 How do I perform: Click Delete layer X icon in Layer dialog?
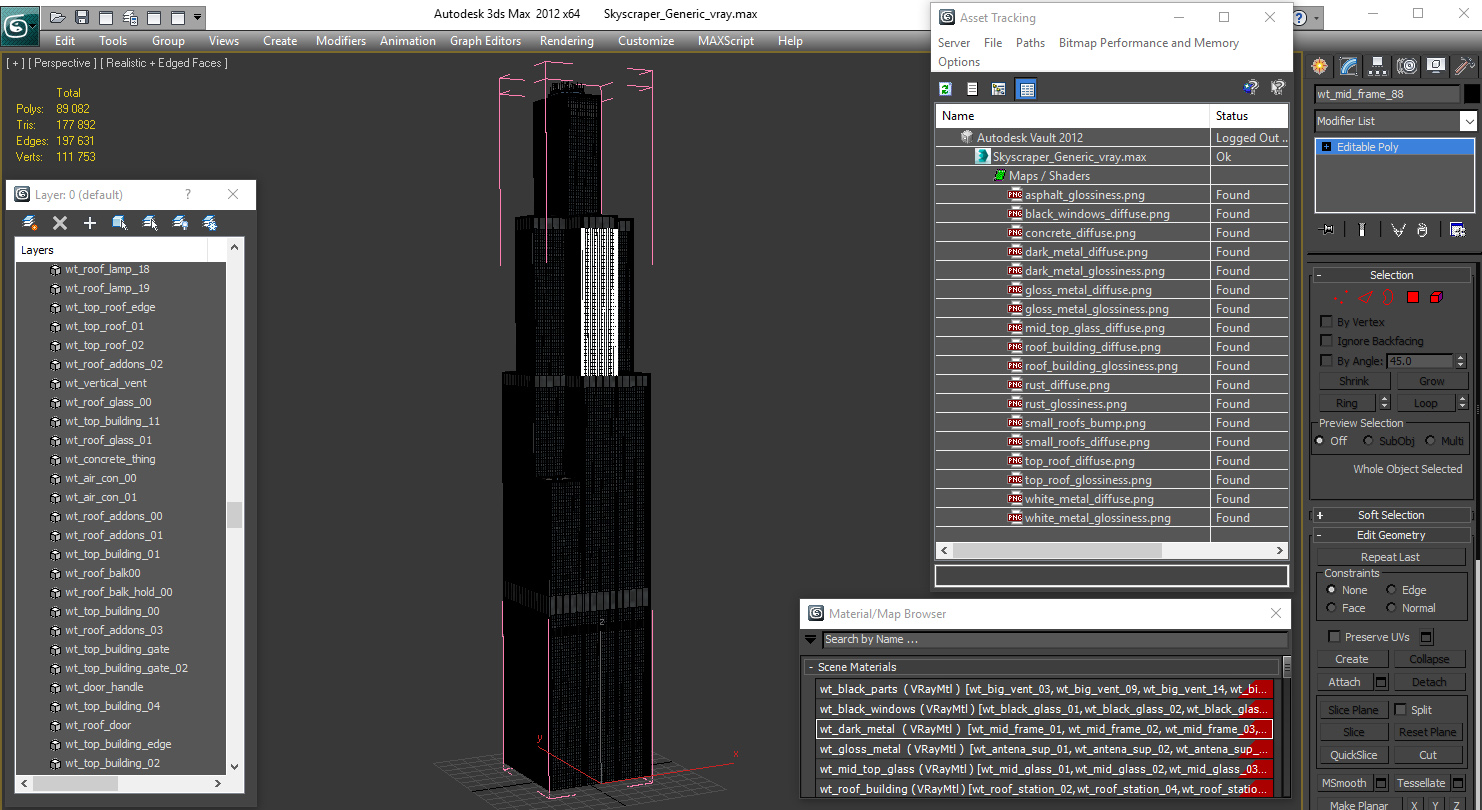(60, 223)
